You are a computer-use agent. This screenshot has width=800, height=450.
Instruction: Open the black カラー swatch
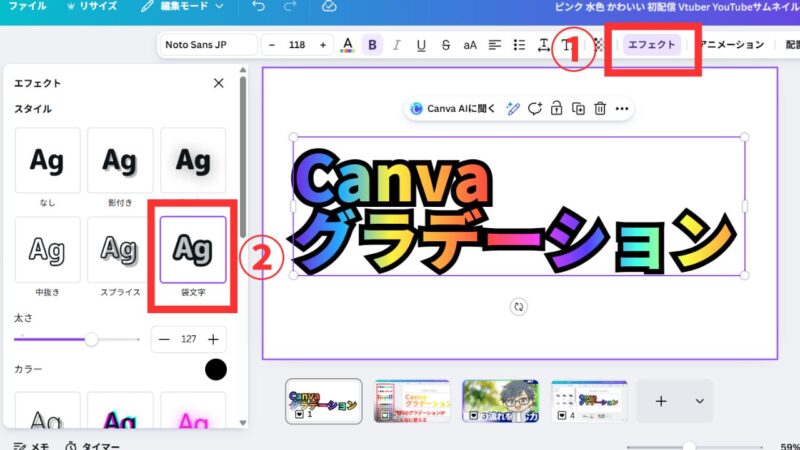(x=216, y=369)
